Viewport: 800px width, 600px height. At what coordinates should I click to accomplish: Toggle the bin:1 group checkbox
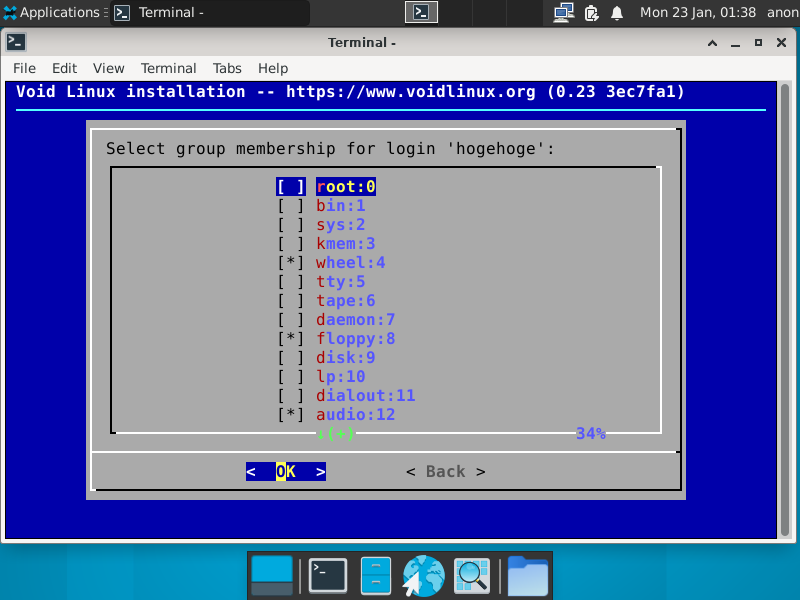click(291, 206)
